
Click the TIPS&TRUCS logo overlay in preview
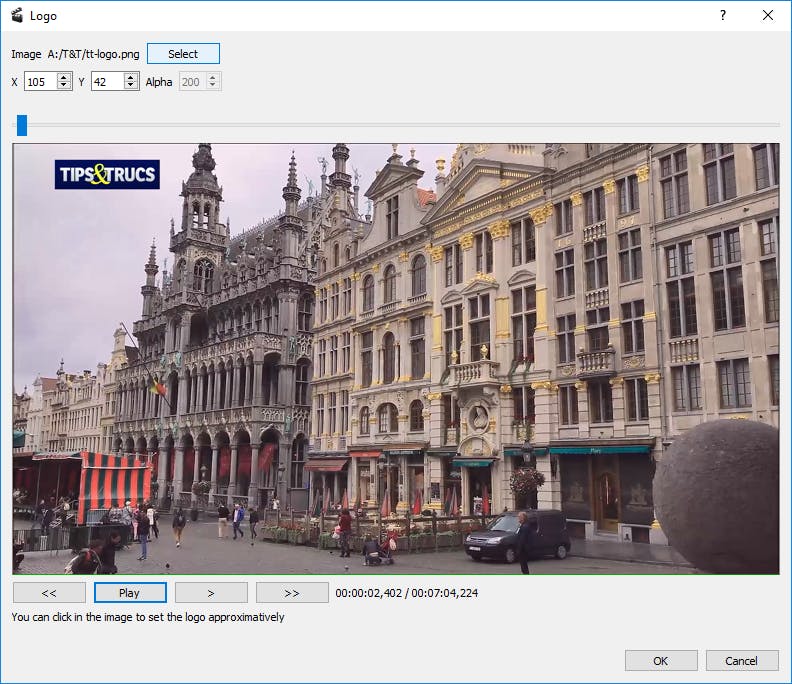(x=107, y=174)
